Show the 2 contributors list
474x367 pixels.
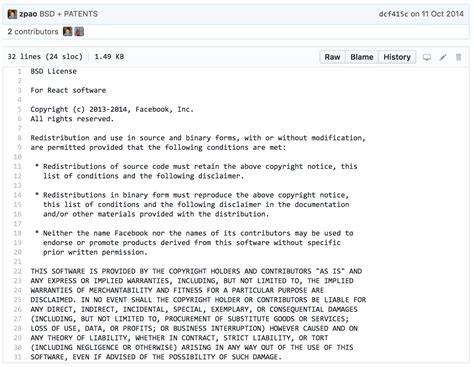(33, 32)
